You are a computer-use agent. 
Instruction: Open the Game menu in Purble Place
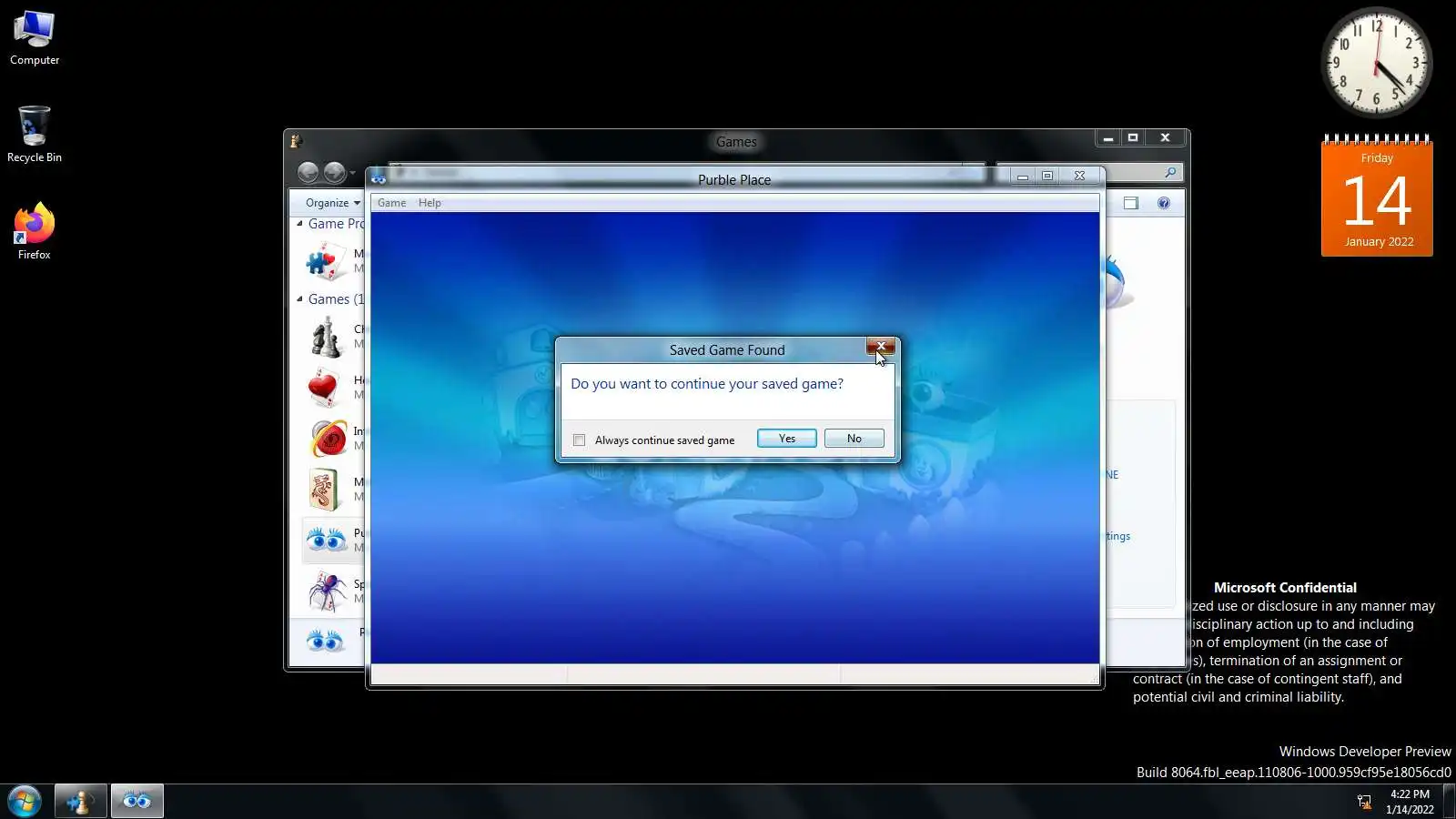pyautogui.click(x=392, y=203)
